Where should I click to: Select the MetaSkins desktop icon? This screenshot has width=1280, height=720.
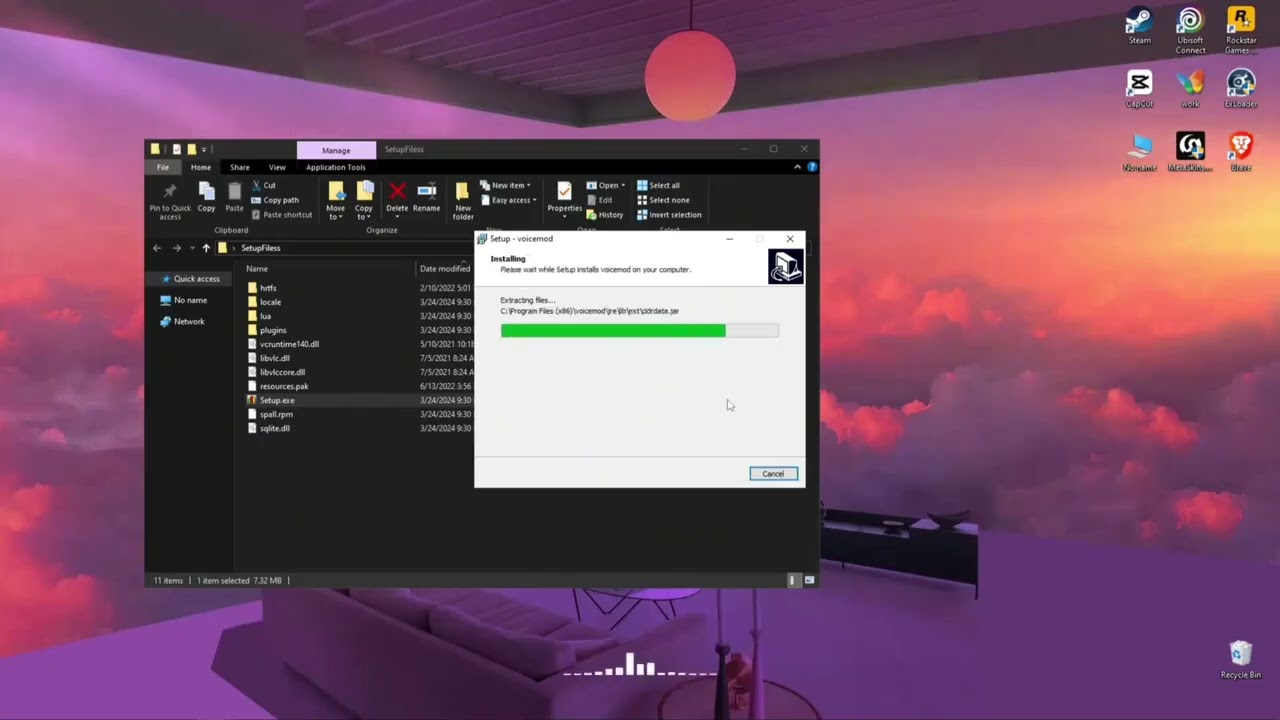1190,151
